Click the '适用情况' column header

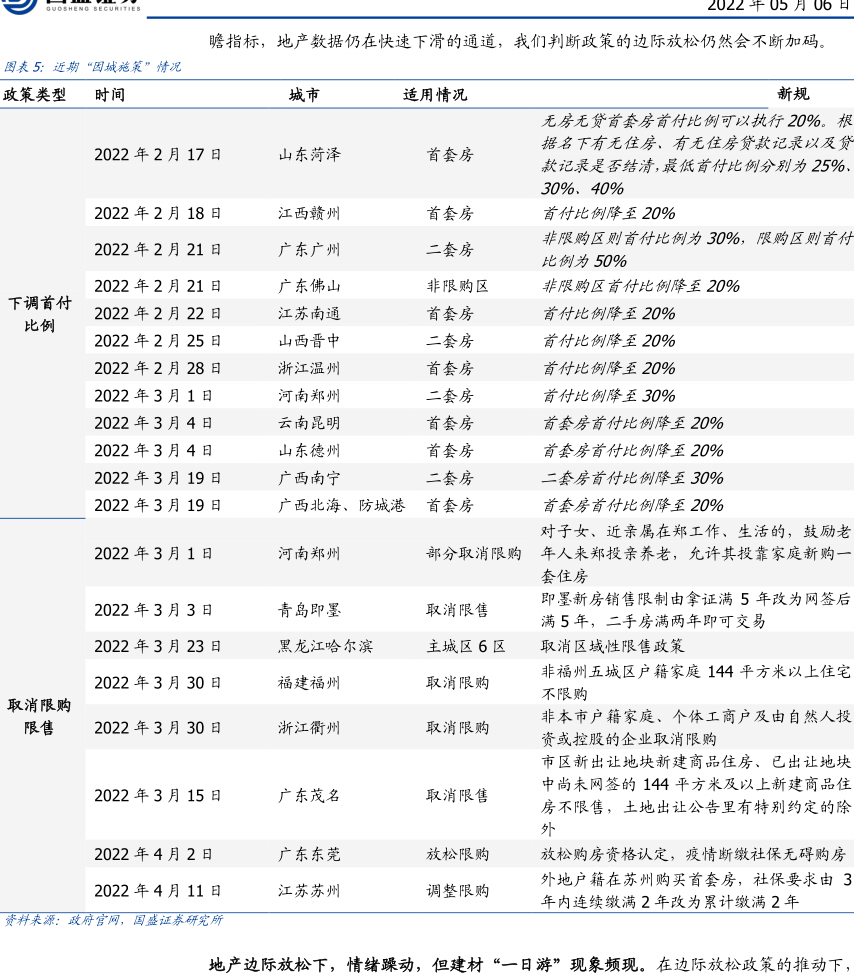coord(435,95)
